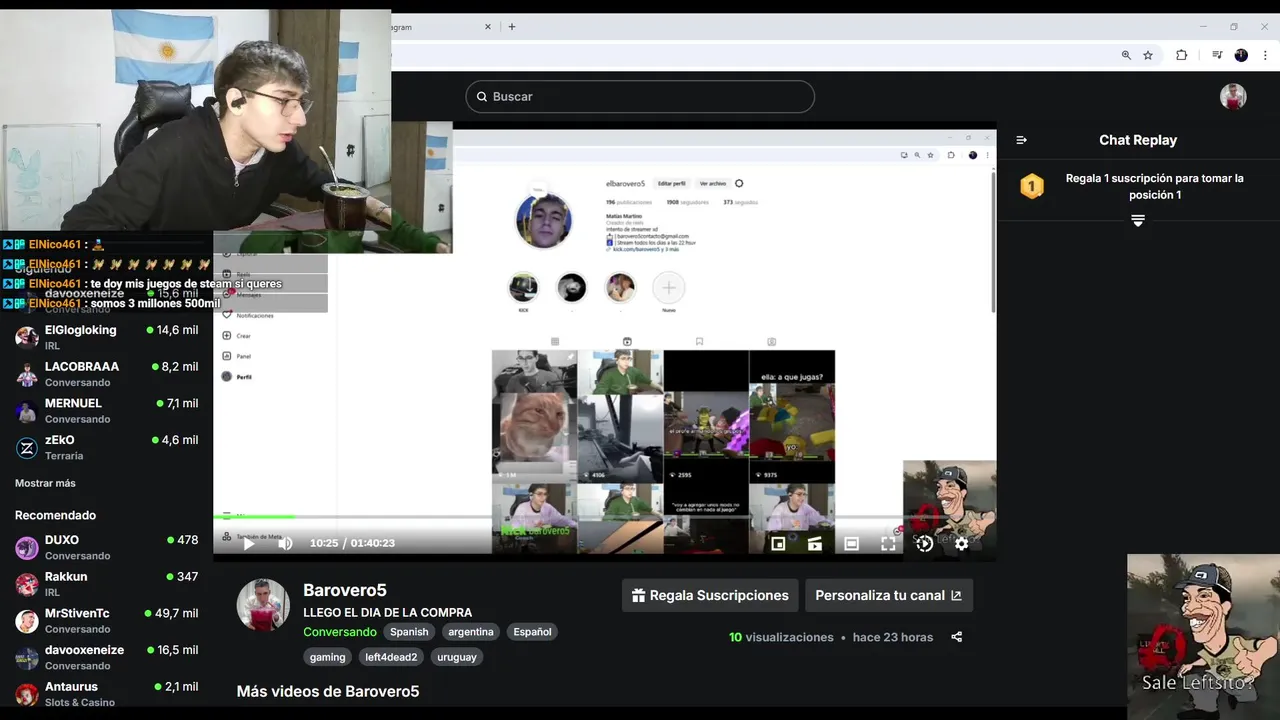Click the Rakkun avatar icon
Viewport: 1280px width, 720px height.
pos(27,584)
